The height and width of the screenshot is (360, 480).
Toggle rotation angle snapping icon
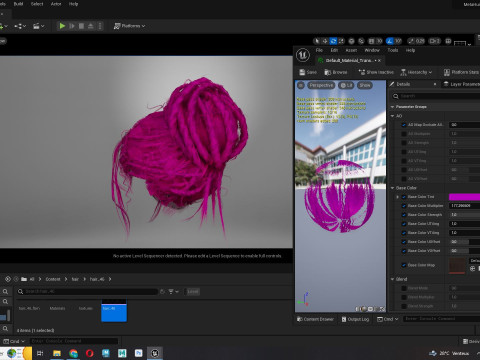tap(389, 41)
